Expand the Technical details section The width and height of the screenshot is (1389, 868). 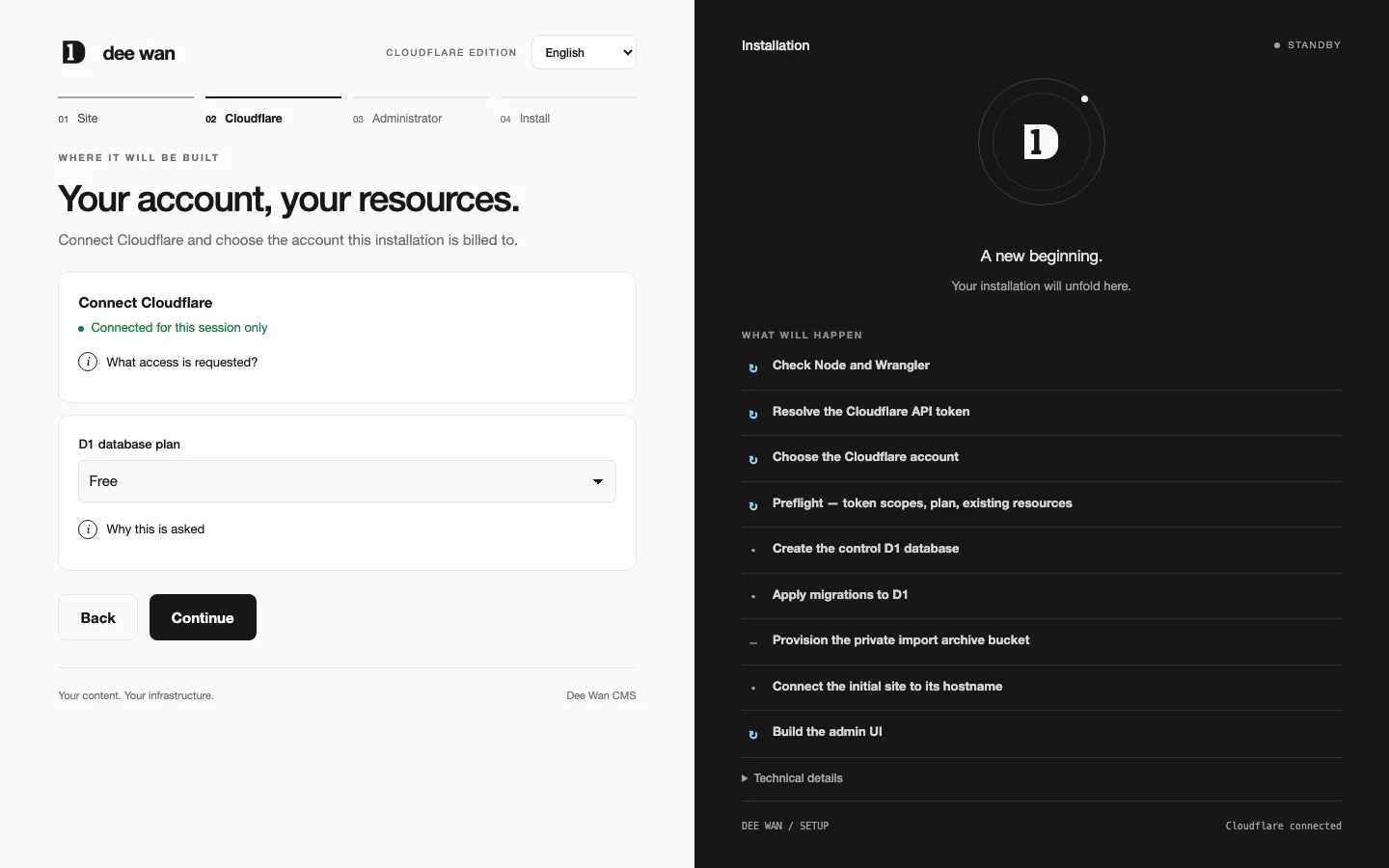pos(792,778)
